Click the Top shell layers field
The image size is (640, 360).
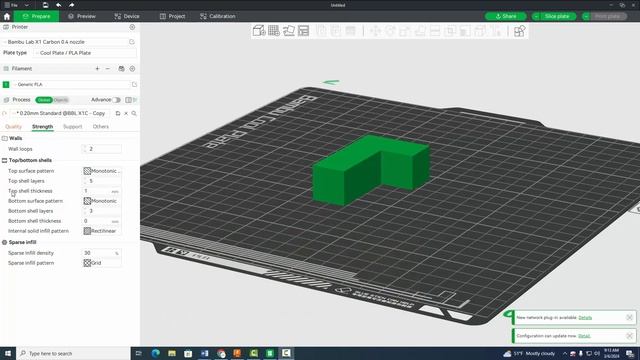[102, 181]
